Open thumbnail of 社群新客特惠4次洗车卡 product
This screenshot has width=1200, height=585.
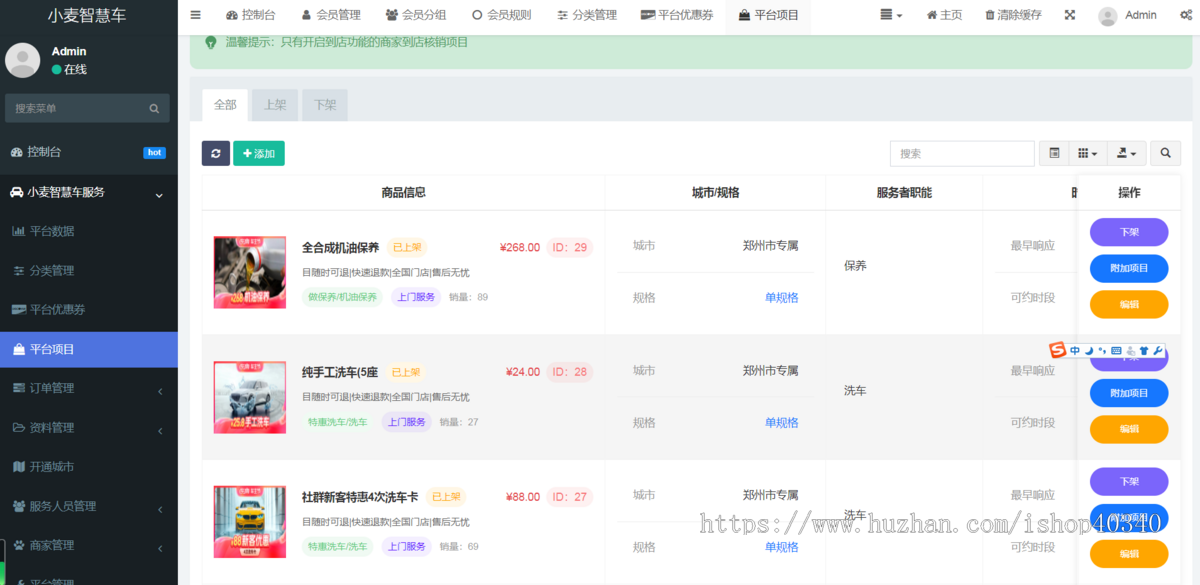click(250, 521)
